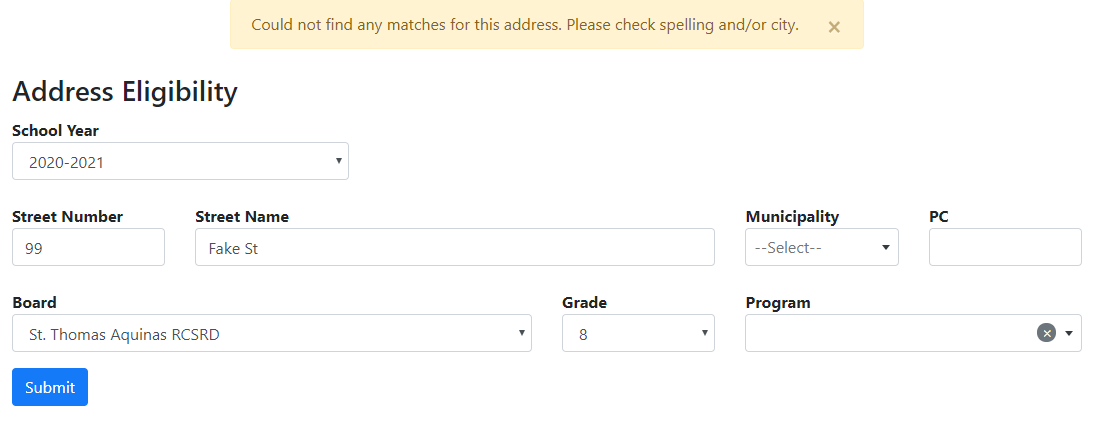
Task: Expand the Program dropdown arrow
Action: tap(1069, 333)
